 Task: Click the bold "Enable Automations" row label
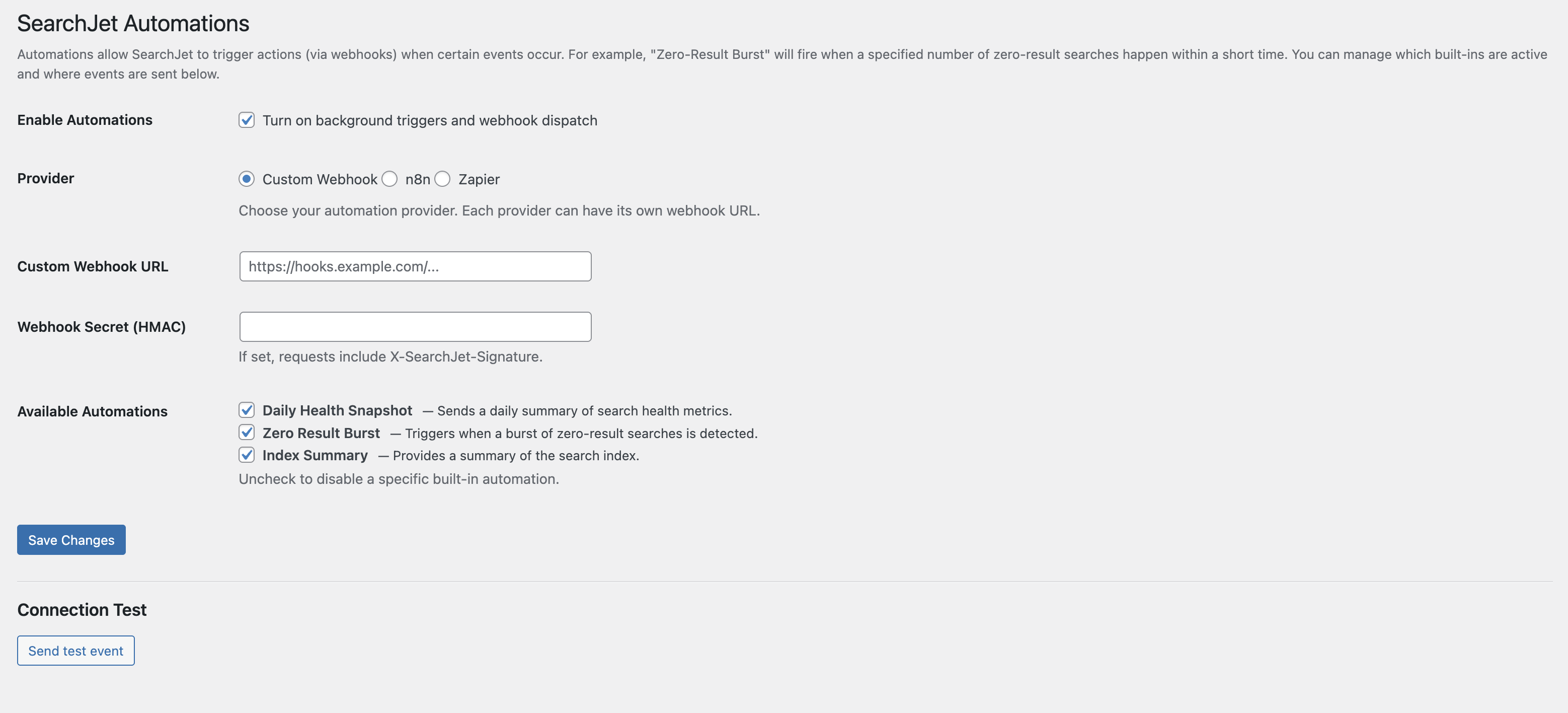[x=85, y=120]
